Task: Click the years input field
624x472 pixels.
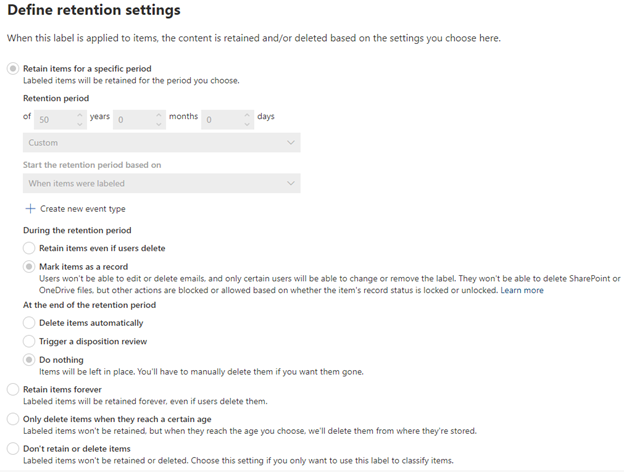Action: [52, 119]
